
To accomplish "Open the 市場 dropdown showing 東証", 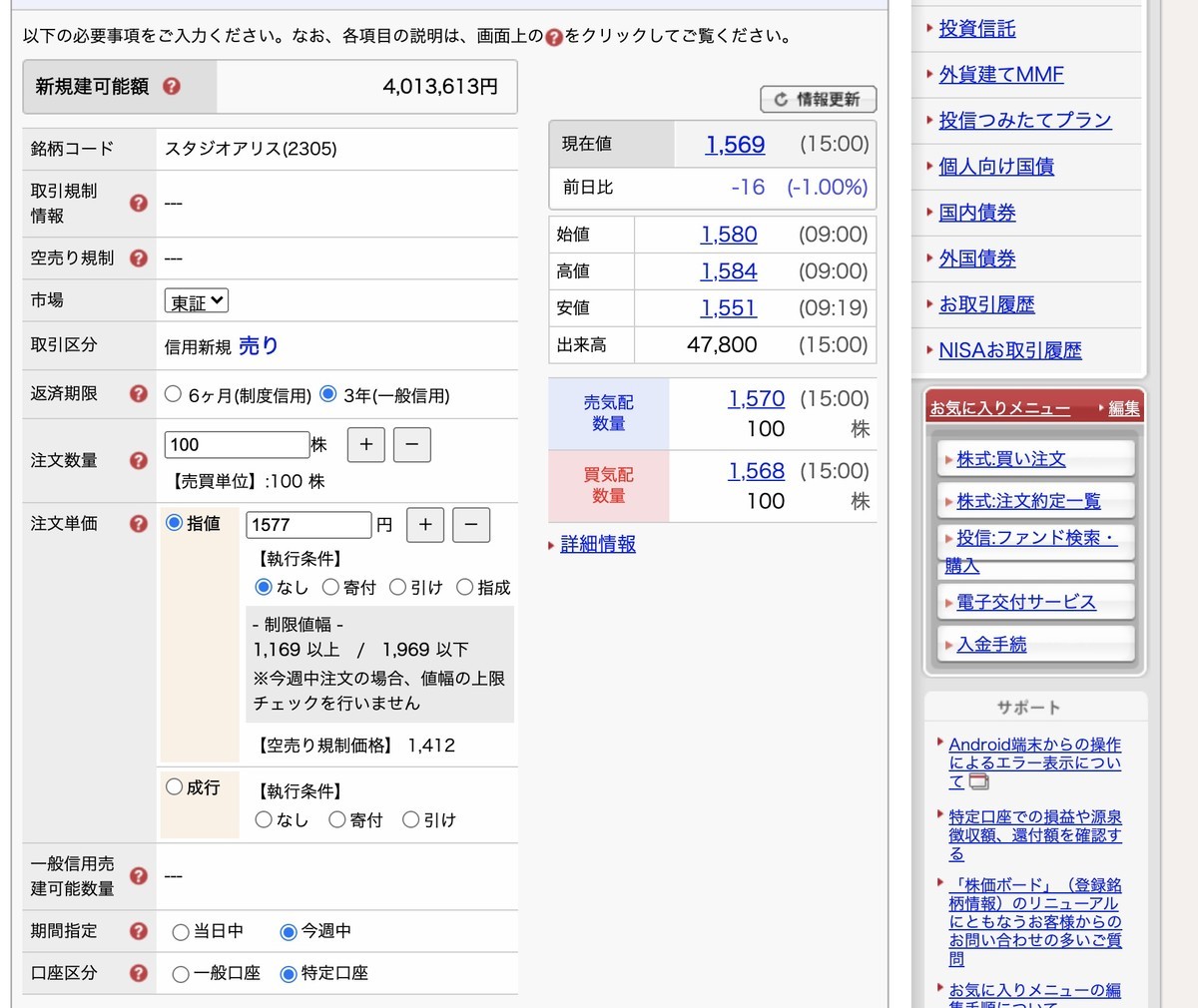I will click(x=197, y=301).
